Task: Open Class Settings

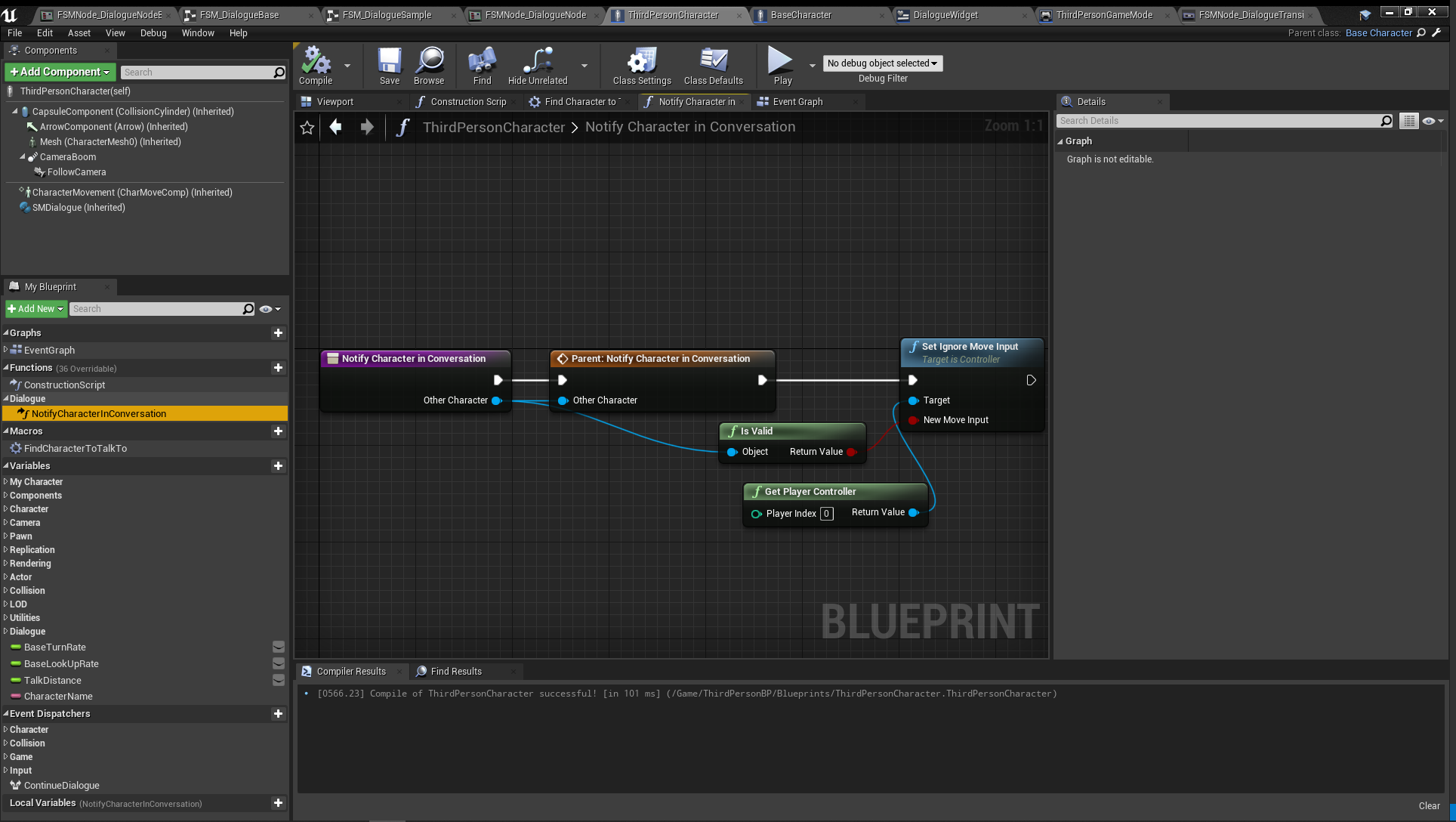Action: click(x=642, y=61)
